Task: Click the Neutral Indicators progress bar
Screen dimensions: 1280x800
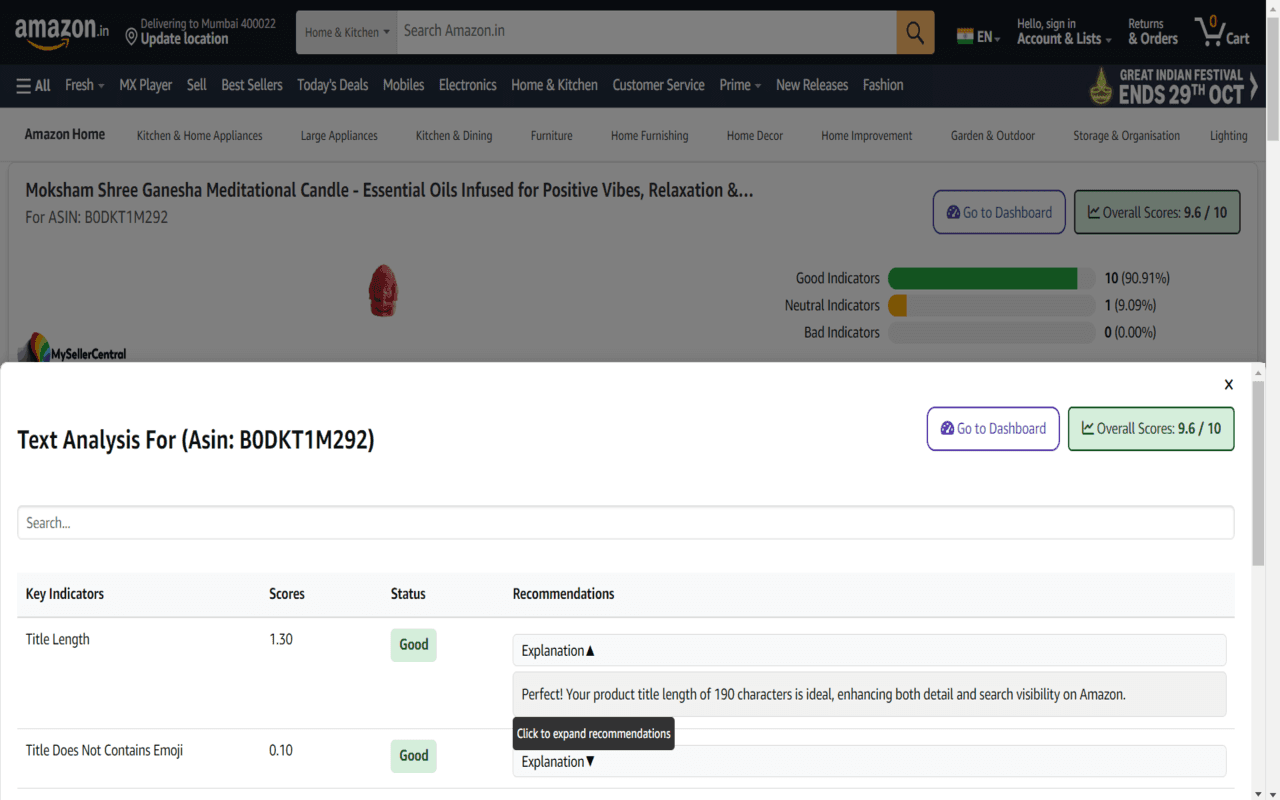Action: pyautogui.click(x=991, y=305)
